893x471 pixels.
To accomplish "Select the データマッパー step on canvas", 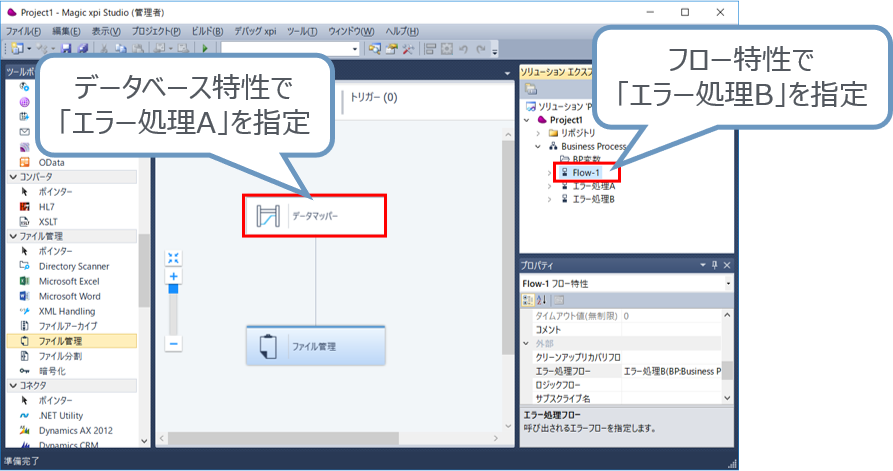I will [314, 215].
